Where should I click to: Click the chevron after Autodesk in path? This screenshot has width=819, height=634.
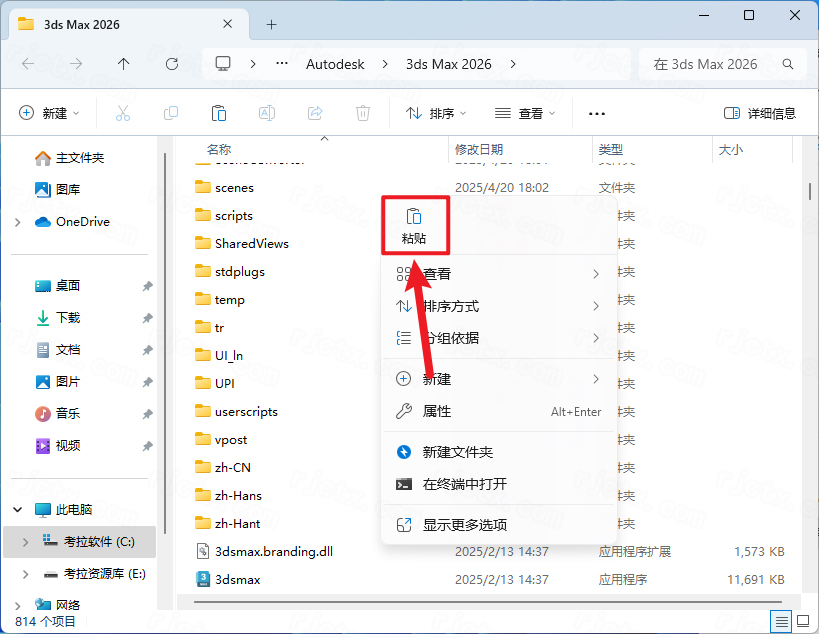pyautogui.click(x=385, y=64)
